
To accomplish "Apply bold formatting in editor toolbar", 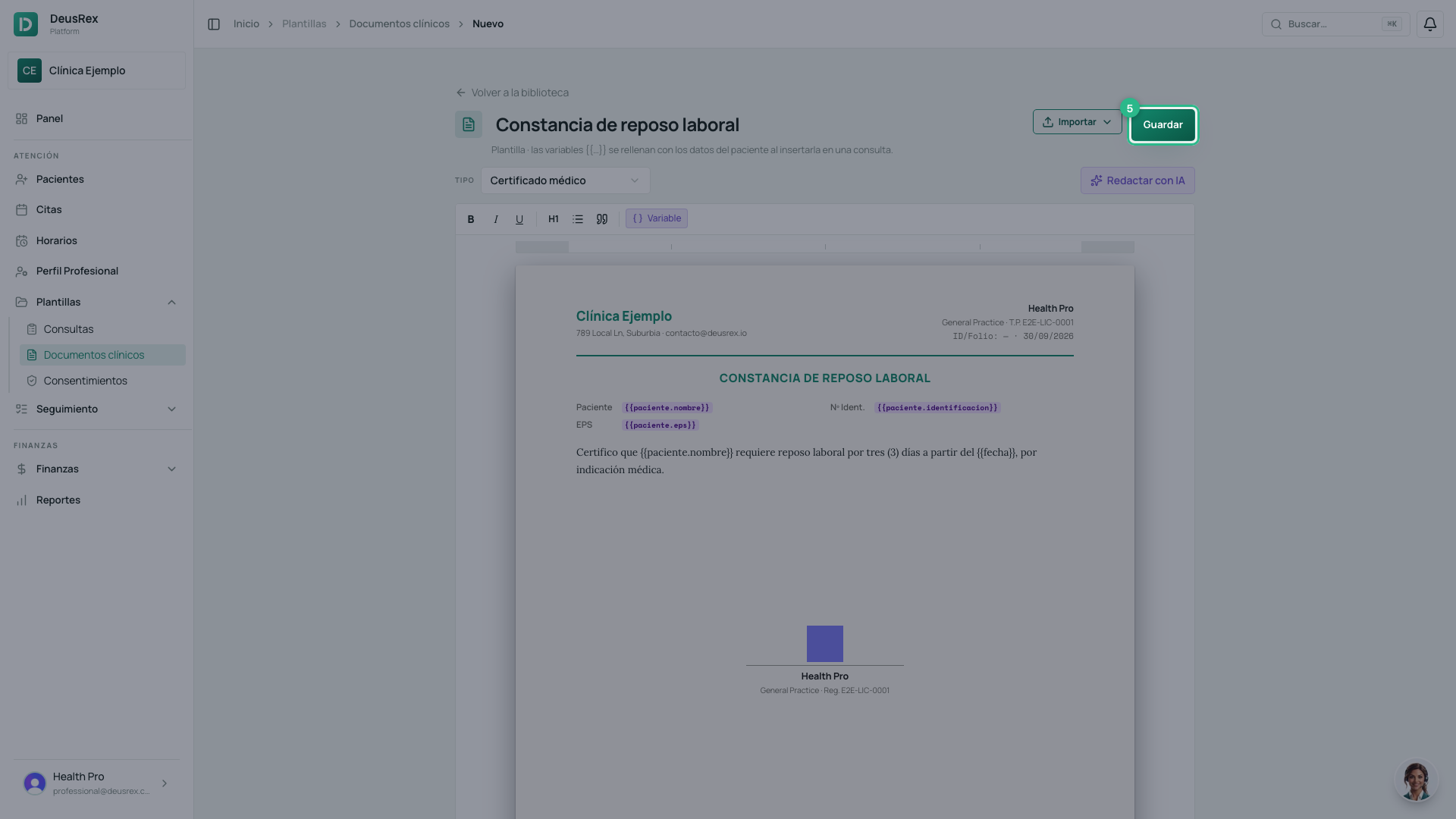I will click(471, 219).
